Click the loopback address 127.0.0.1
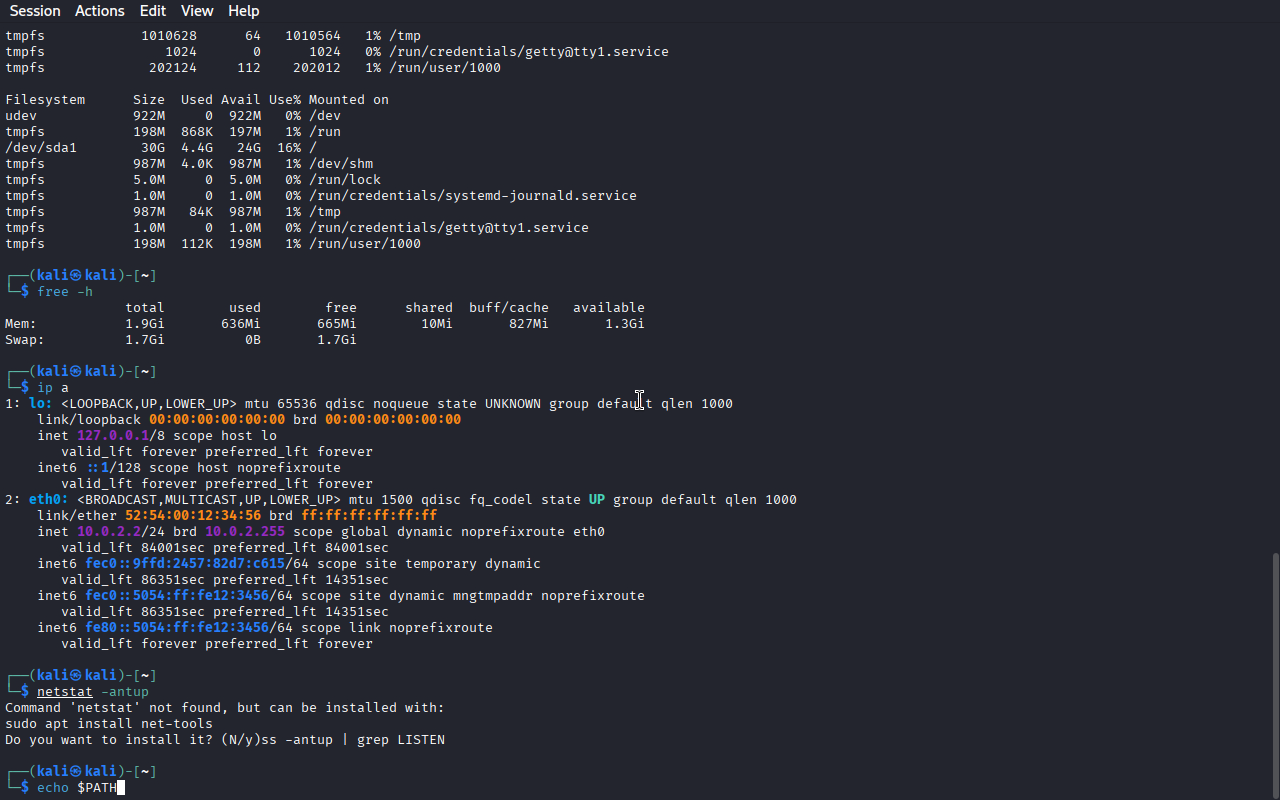The height and width of the screenshot is (800, 1280). tap(113, 436)
